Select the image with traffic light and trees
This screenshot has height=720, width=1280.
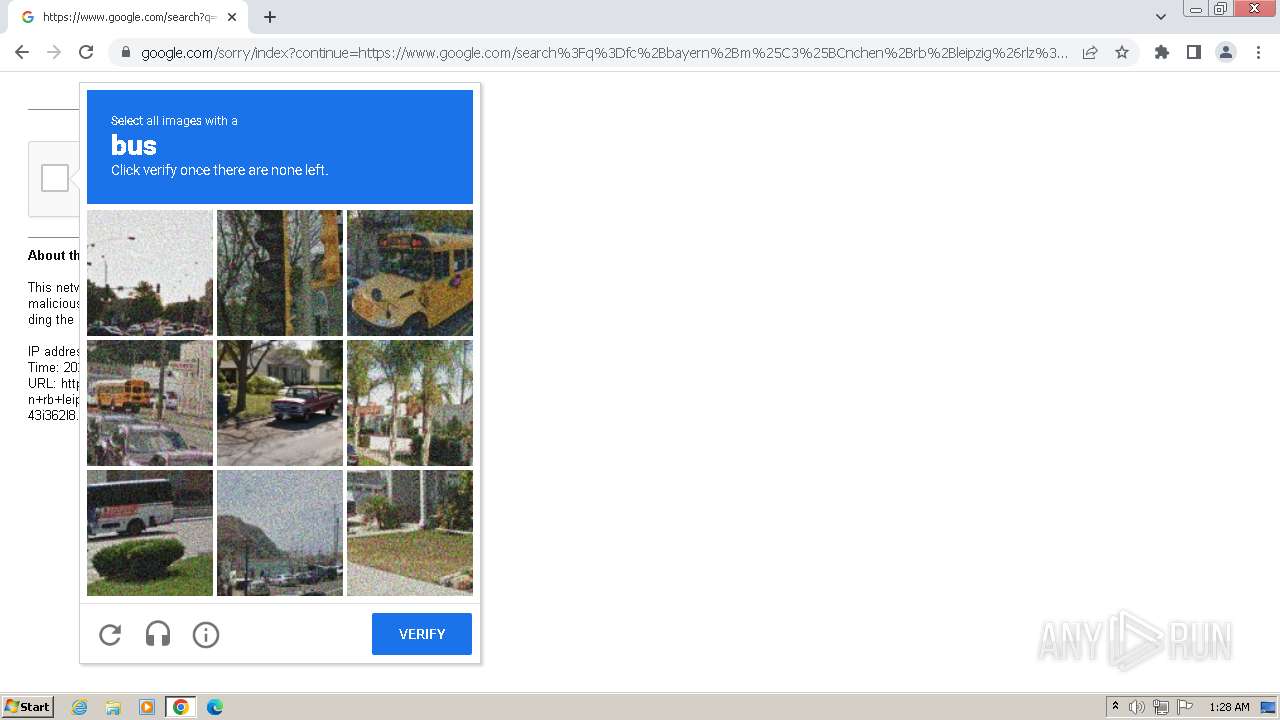coord(280,273)
